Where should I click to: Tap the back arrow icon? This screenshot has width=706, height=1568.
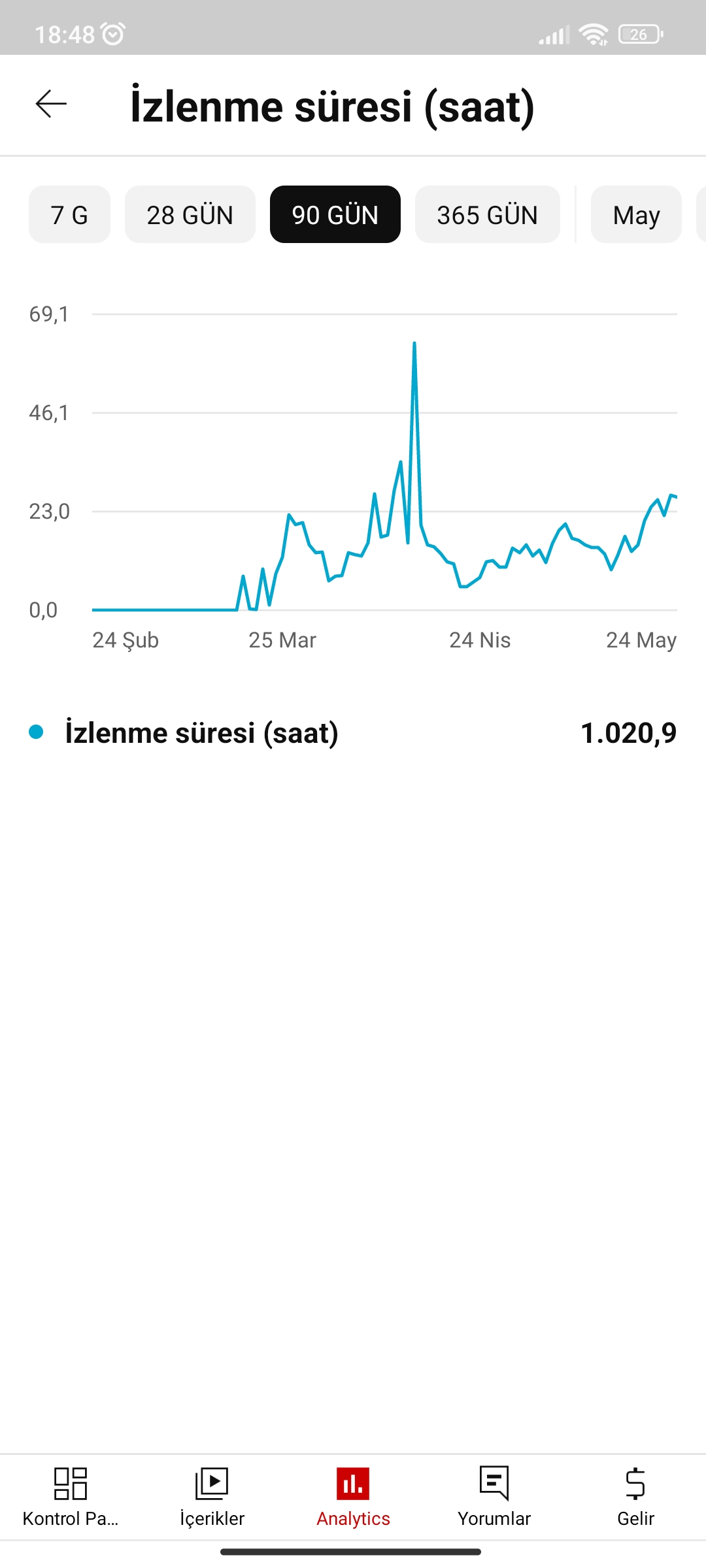click(x=51, y=104)
